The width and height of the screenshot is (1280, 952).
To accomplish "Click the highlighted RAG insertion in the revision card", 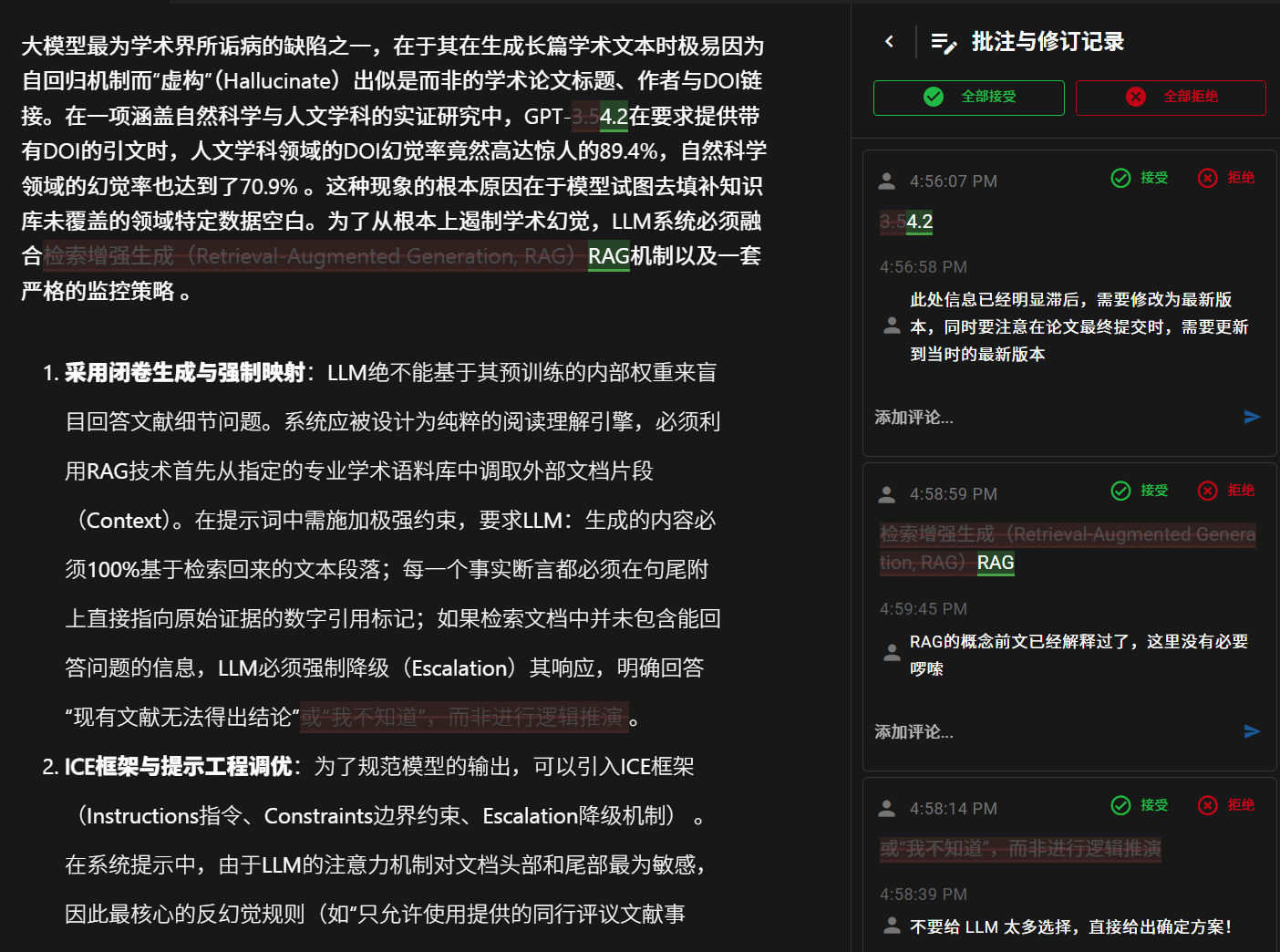I will (995, 563).
